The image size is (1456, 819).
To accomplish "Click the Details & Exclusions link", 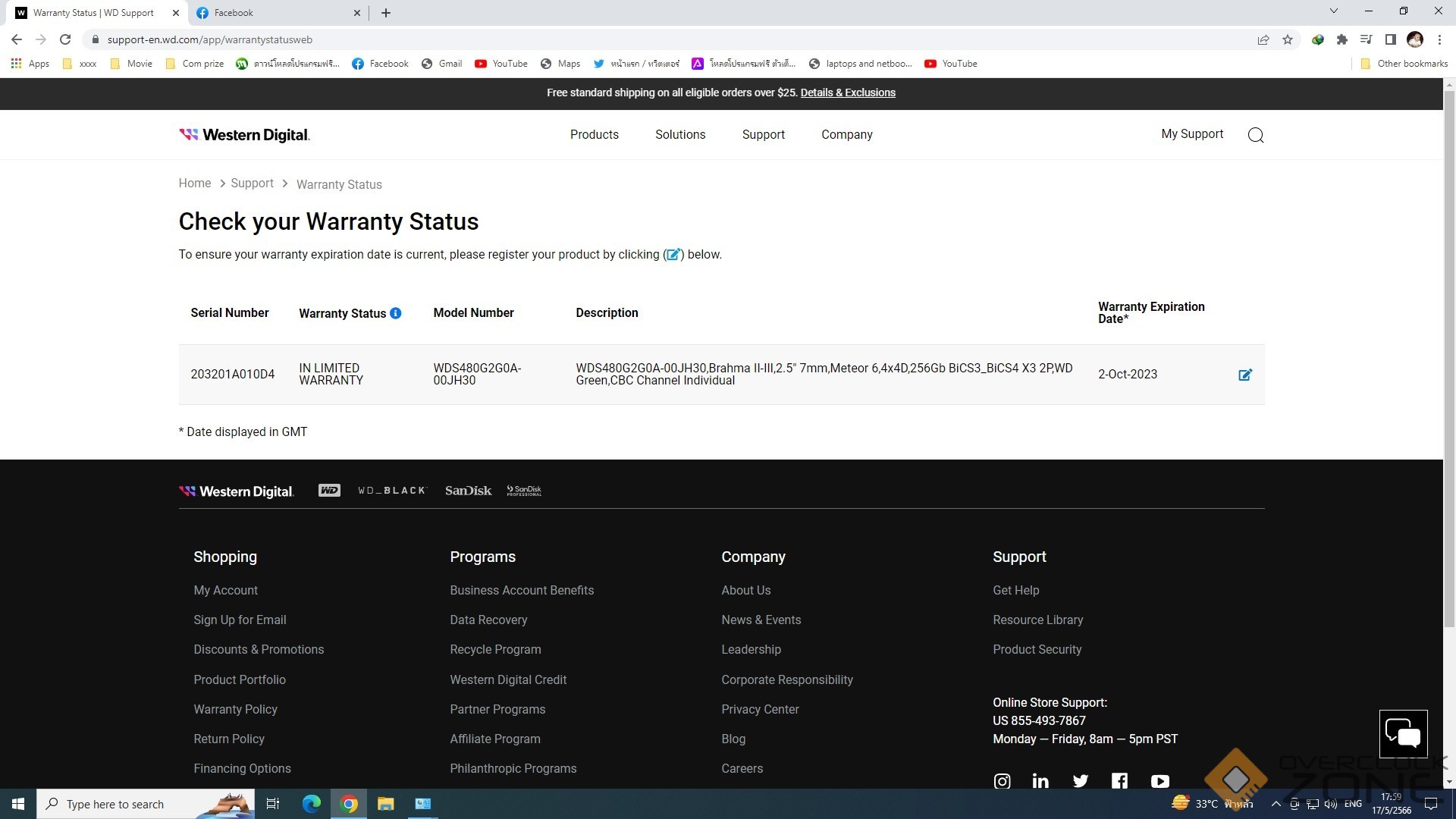I will [847, 93].
